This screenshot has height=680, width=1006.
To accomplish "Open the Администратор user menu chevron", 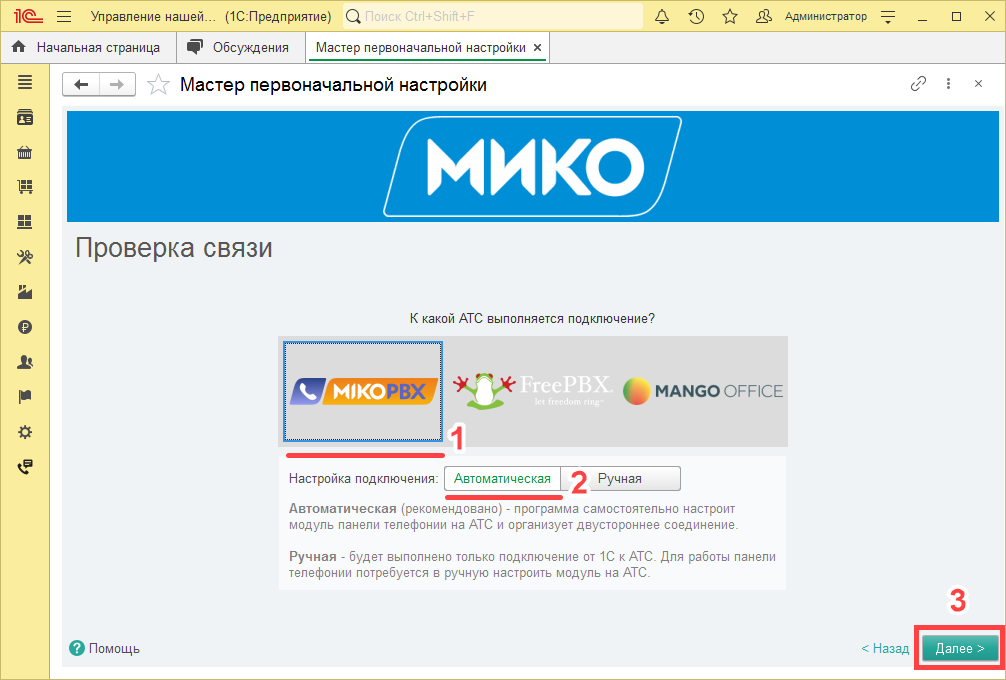I will tap(887, 15).
